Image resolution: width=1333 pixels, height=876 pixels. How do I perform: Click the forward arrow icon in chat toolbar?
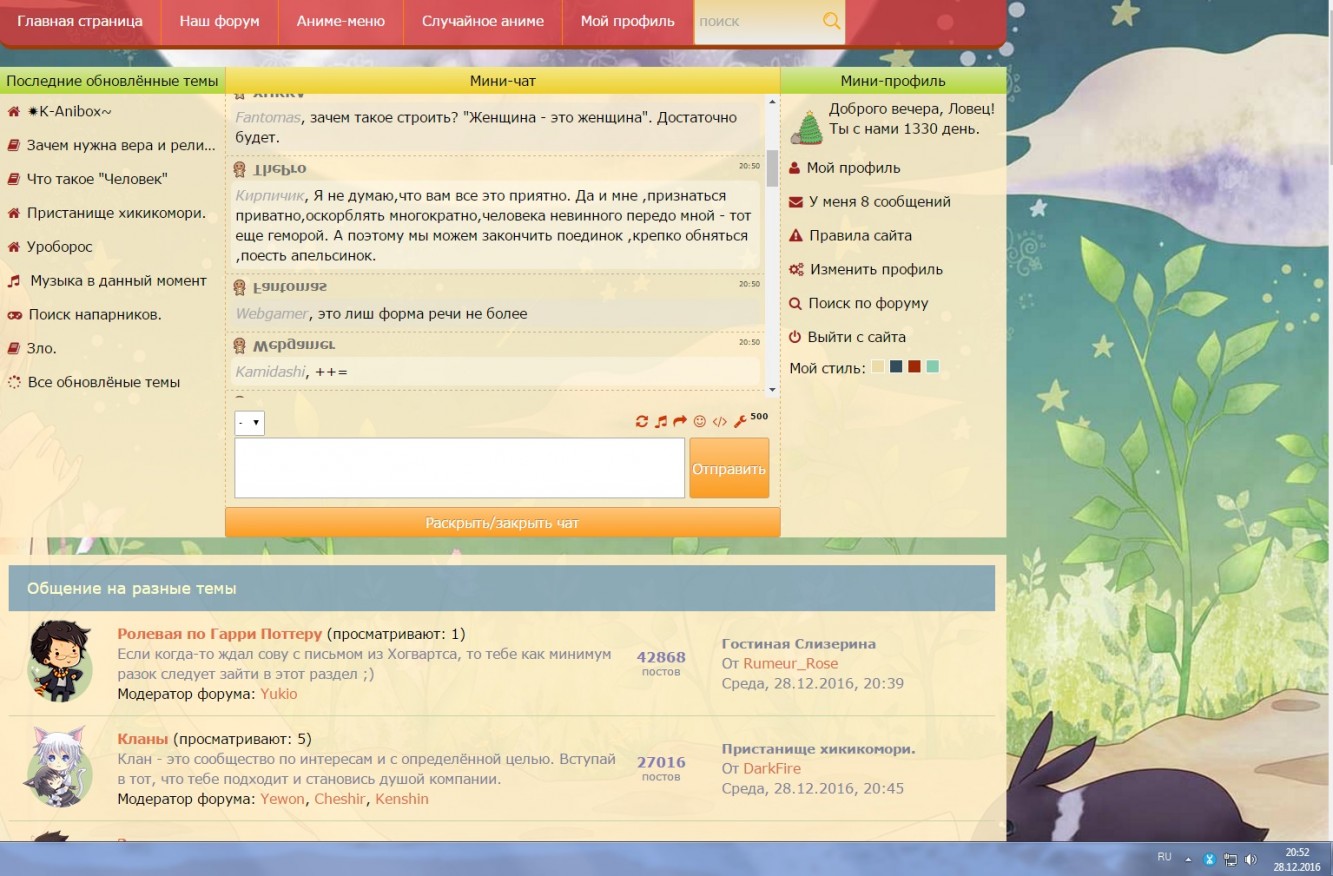[680, 422]
